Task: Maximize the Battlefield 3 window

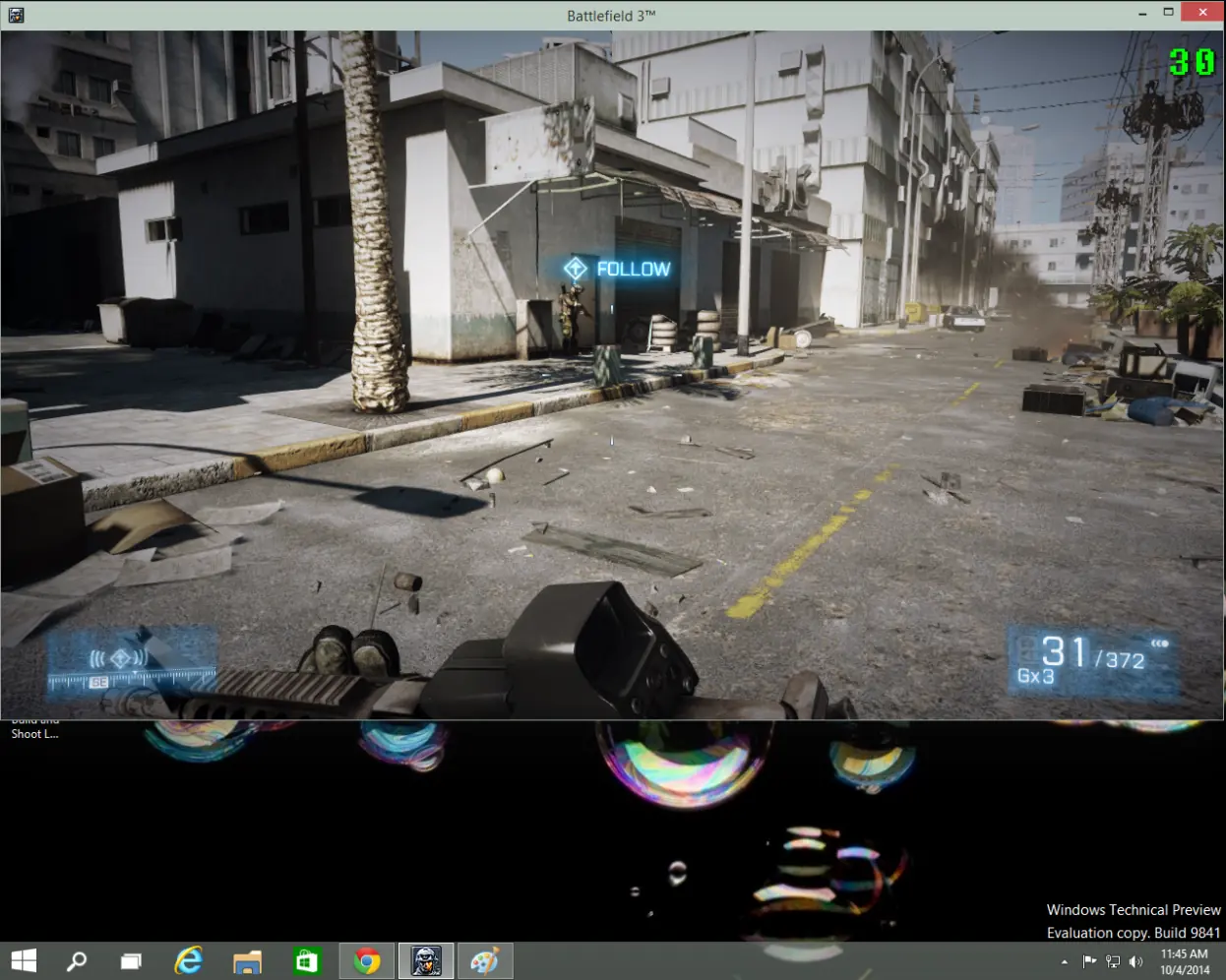Action: click(x=1168, y=13)
